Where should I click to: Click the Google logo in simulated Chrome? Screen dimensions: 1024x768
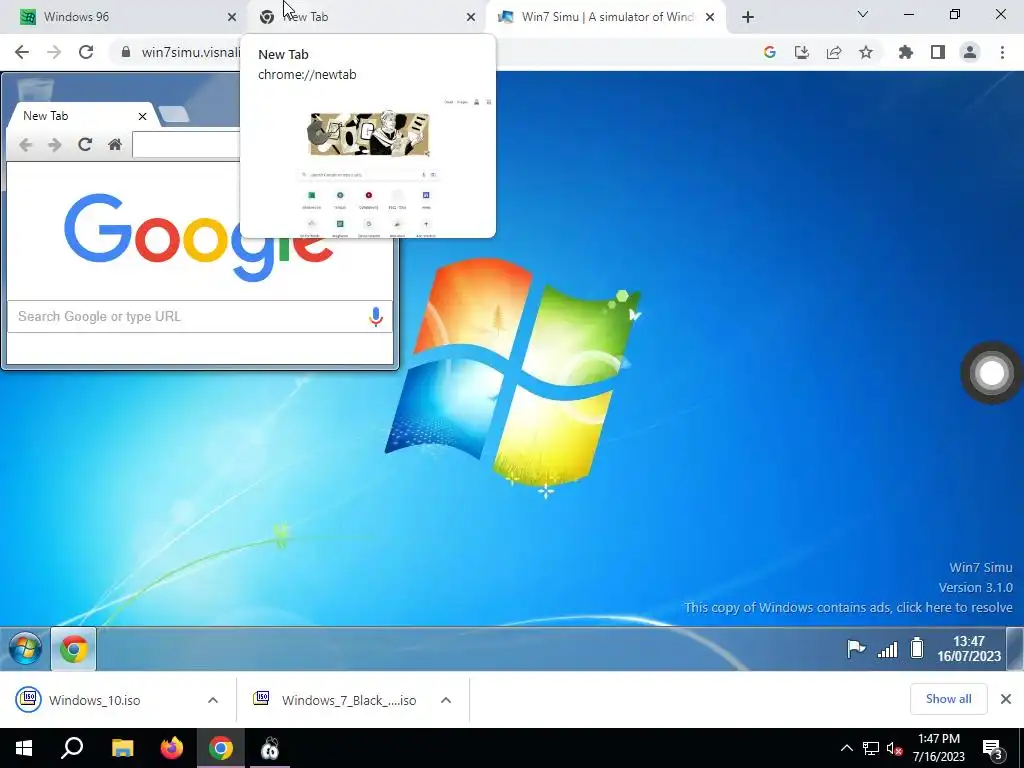pyautogui.click(x=199, y=236)
